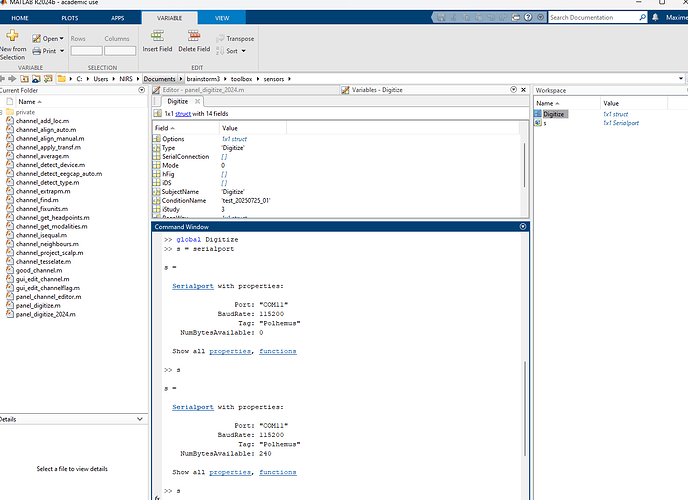The height and width of the screenshot is (500, 688).
Task: Open Variables panel actions menu
Action: coord(513,89)
